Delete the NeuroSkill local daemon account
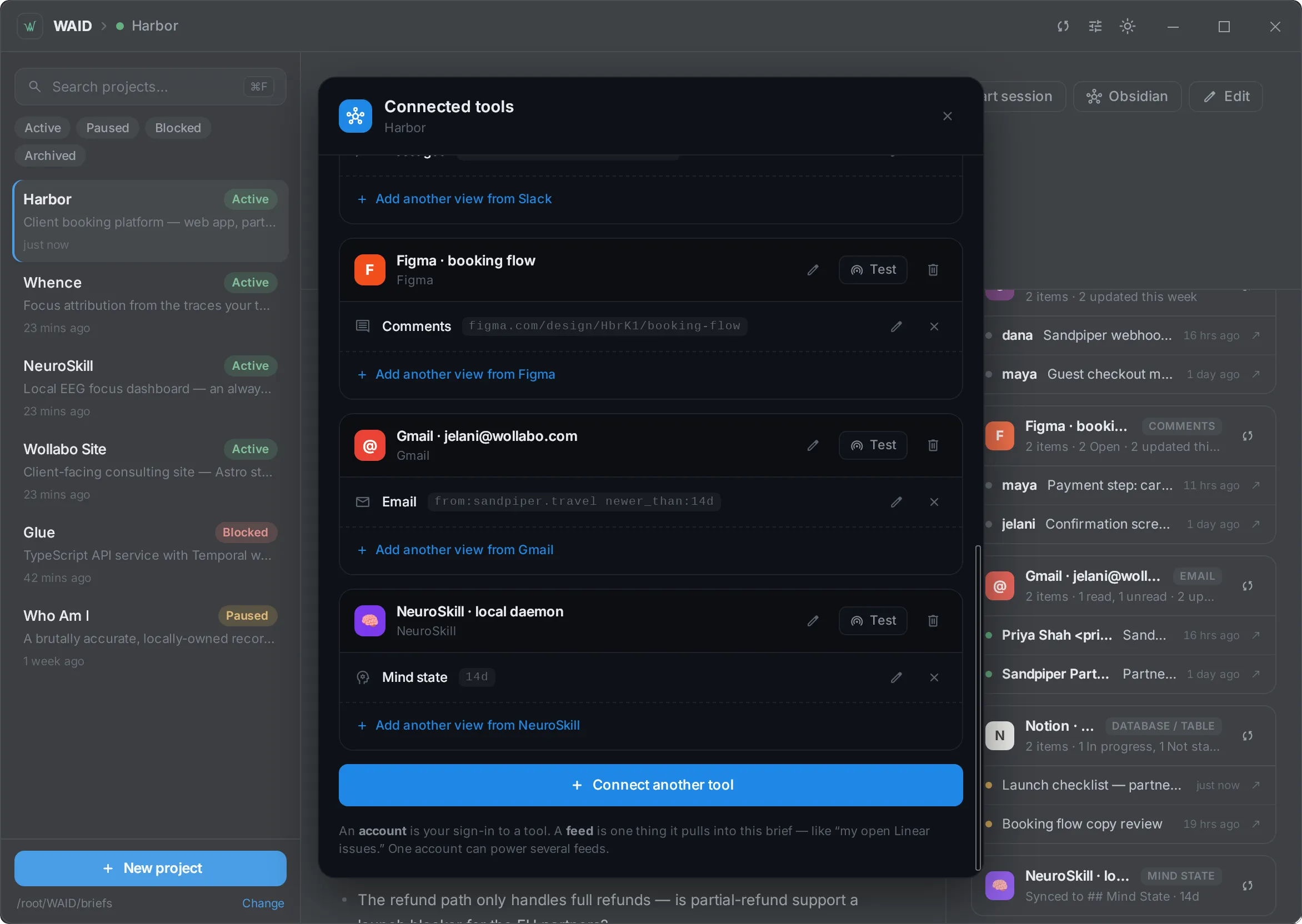1302x924 pixels. tap(933, 621)
